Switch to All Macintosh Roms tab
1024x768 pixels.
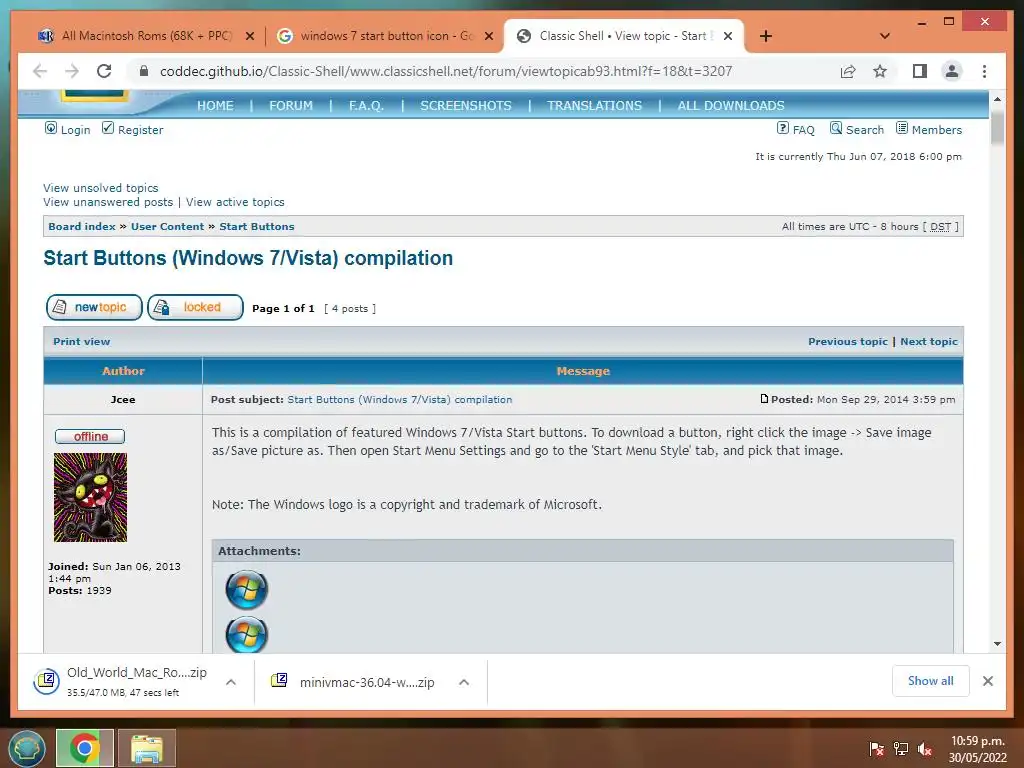[135, 36]
